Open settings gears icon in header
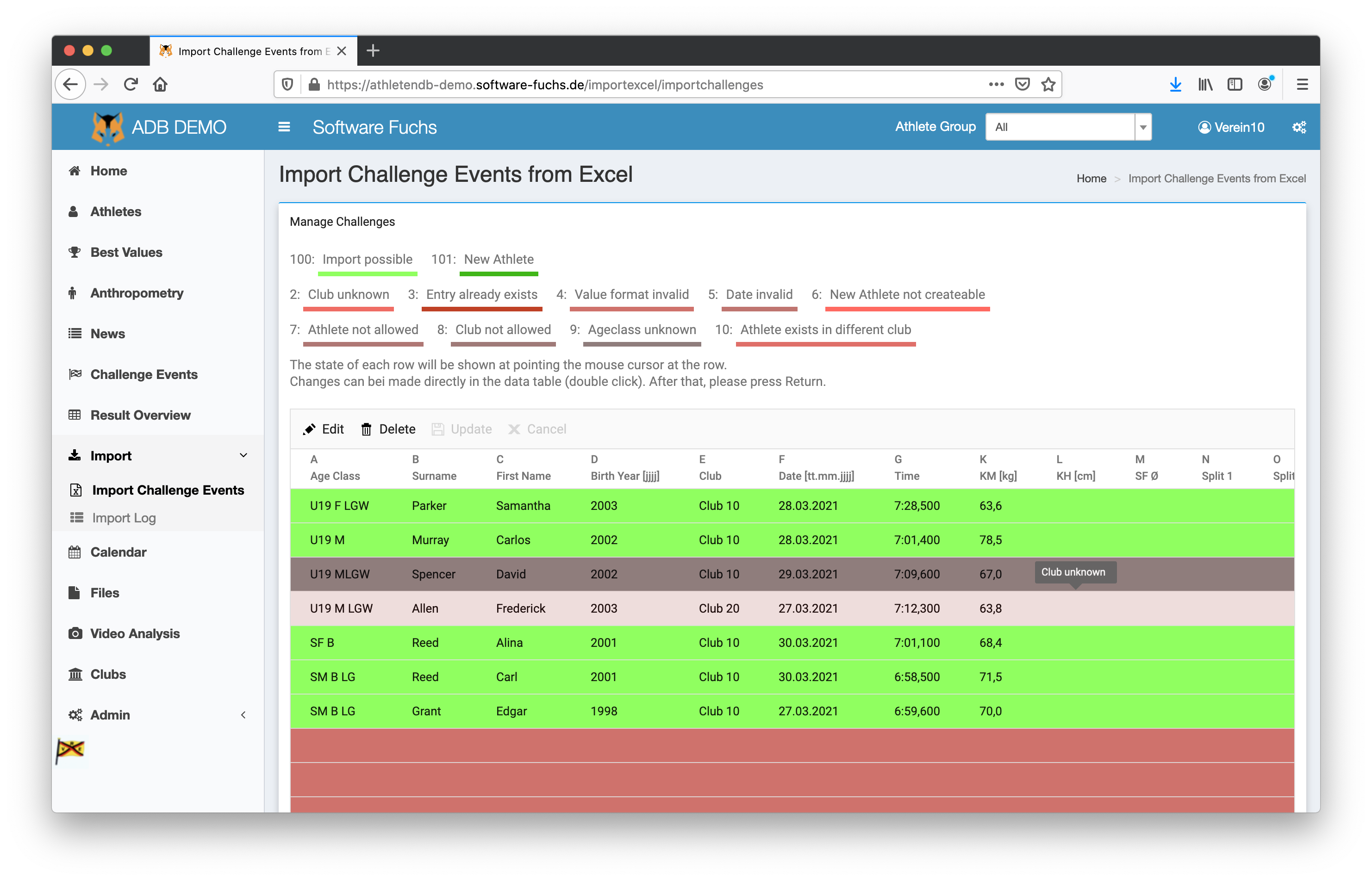 (1299, 127)
